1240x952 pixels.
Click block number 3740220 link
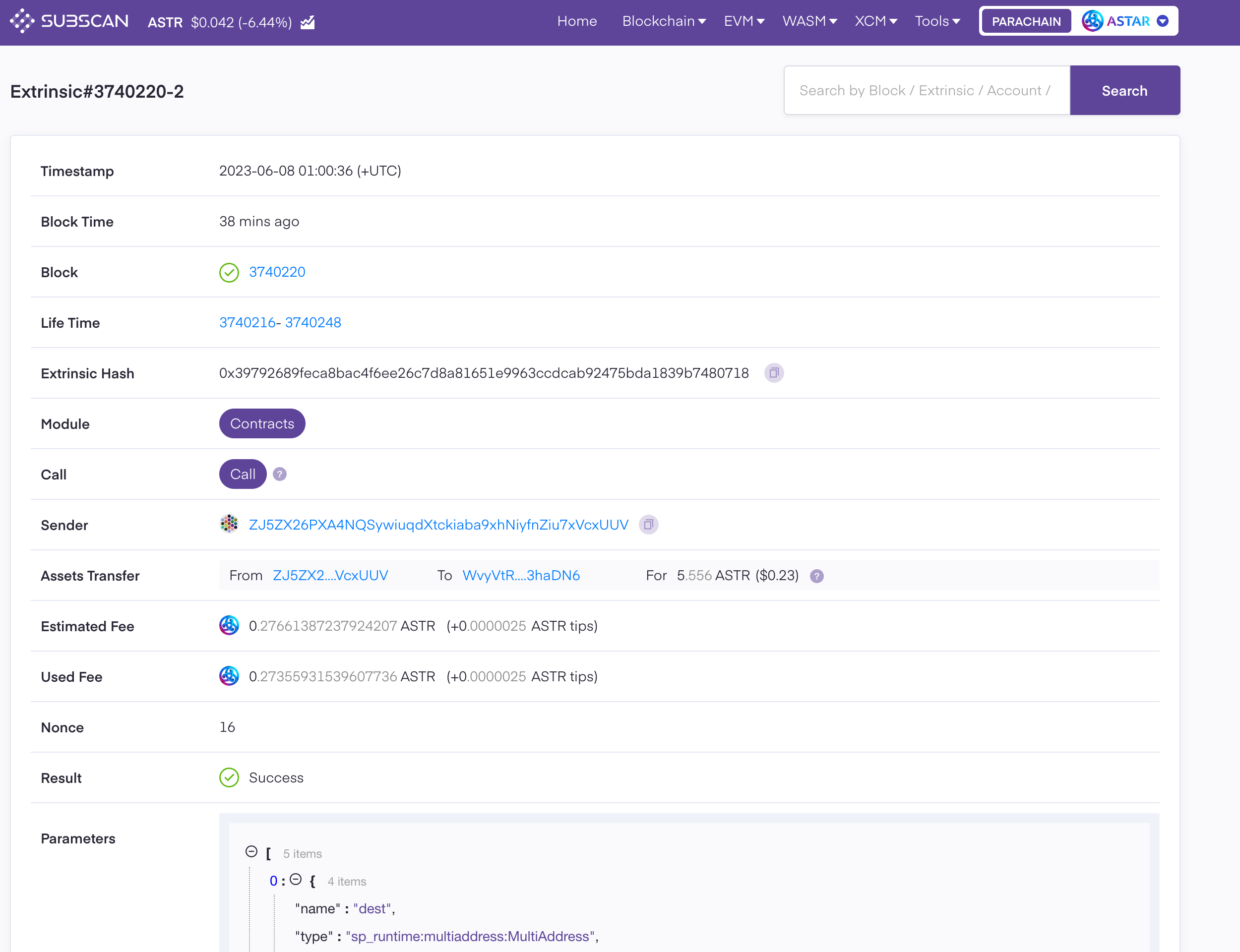[x=277, y=271]
